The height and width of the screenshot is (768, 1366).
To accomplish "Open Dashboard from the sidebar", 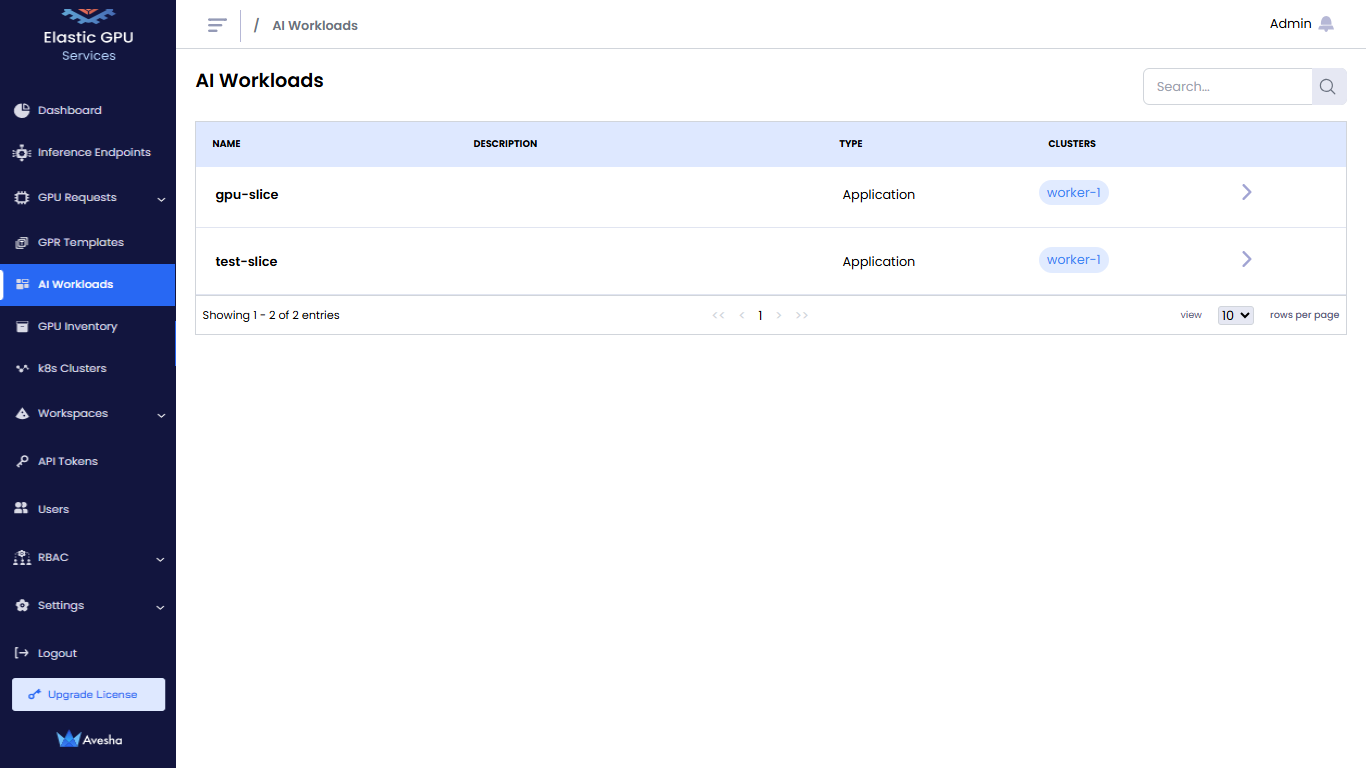I will coord(69,110).
